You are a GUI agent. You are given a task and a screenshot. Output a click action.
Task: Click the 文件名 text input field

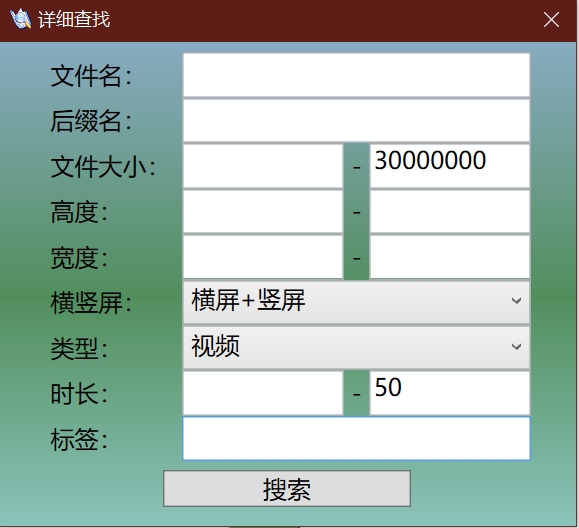[x=356, y=75]
